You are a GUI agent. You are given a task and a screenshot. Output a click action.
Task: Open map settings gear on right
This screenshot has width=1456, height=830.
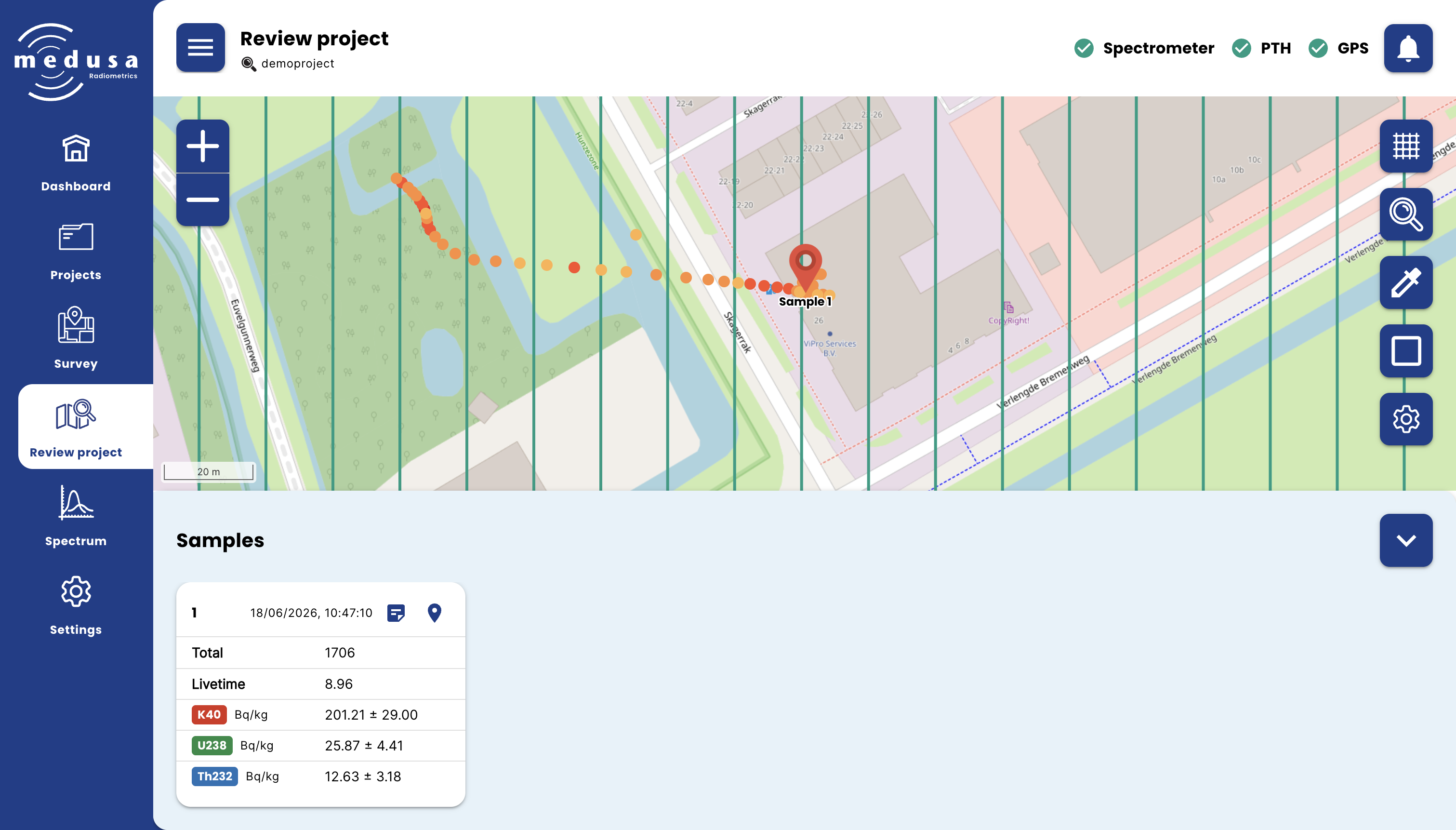click(x=1405, y=419)
